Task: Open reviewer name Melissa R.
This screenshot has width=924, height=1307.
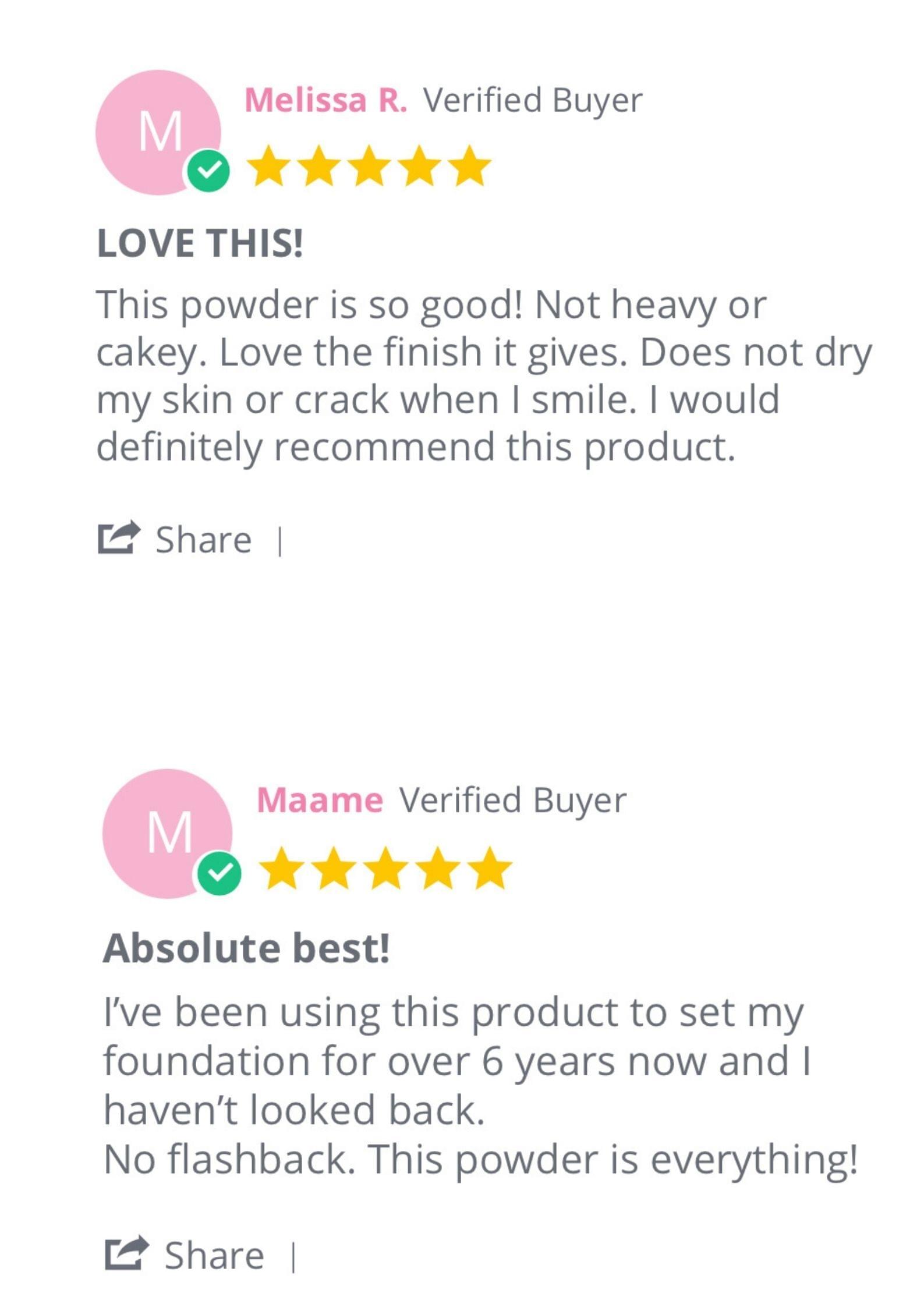Action: [x=325, y=100]
